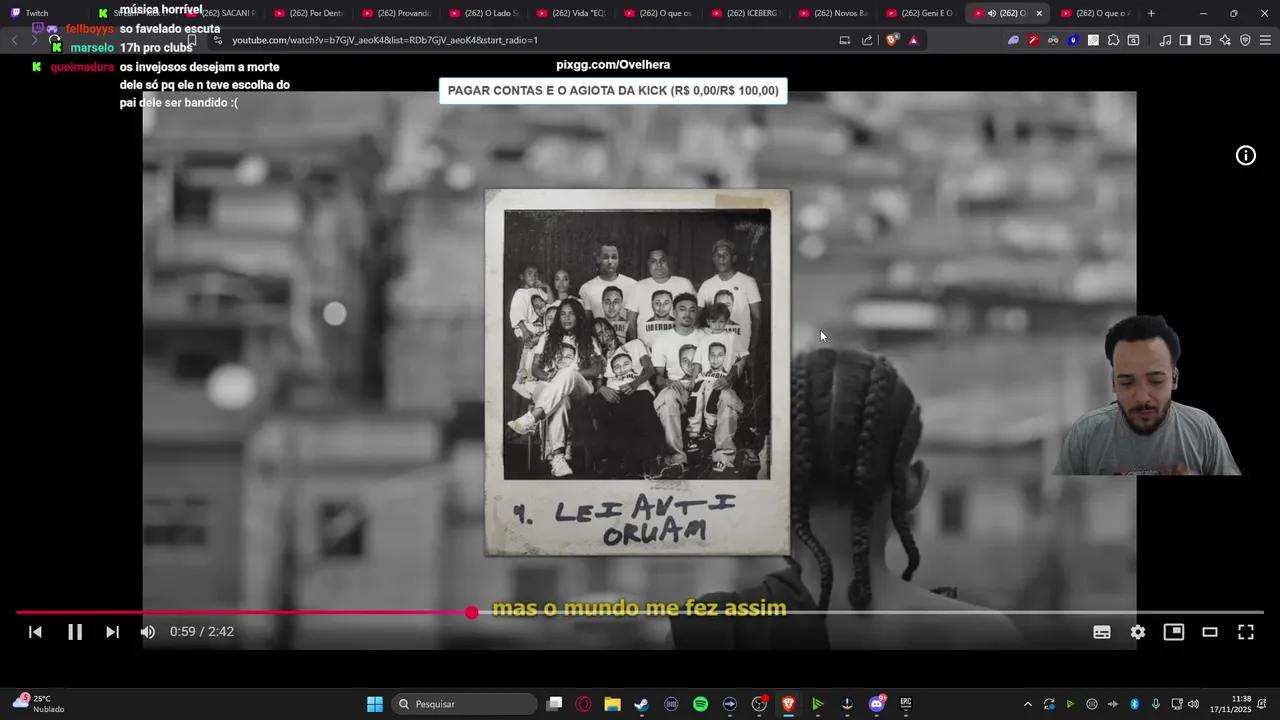
Task: Open Opera GX from the taskbar
Action: coord(583,704)
